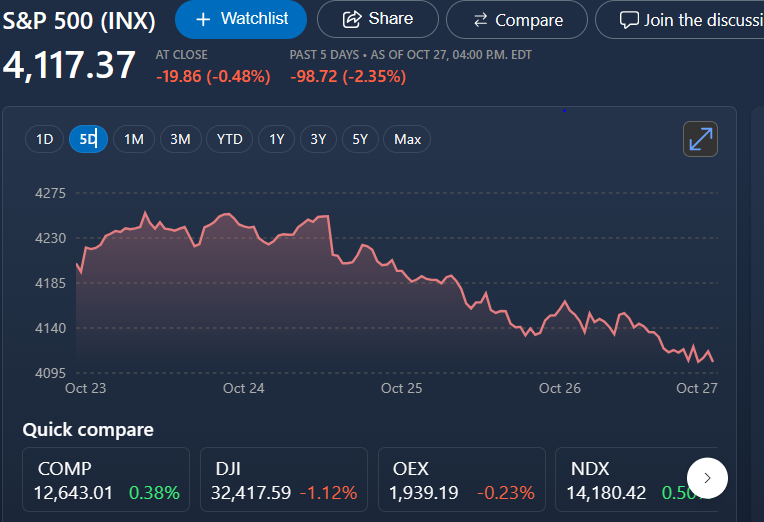Switch chart to 3Y range
764x522 pixels.
(x=318, y=139)
